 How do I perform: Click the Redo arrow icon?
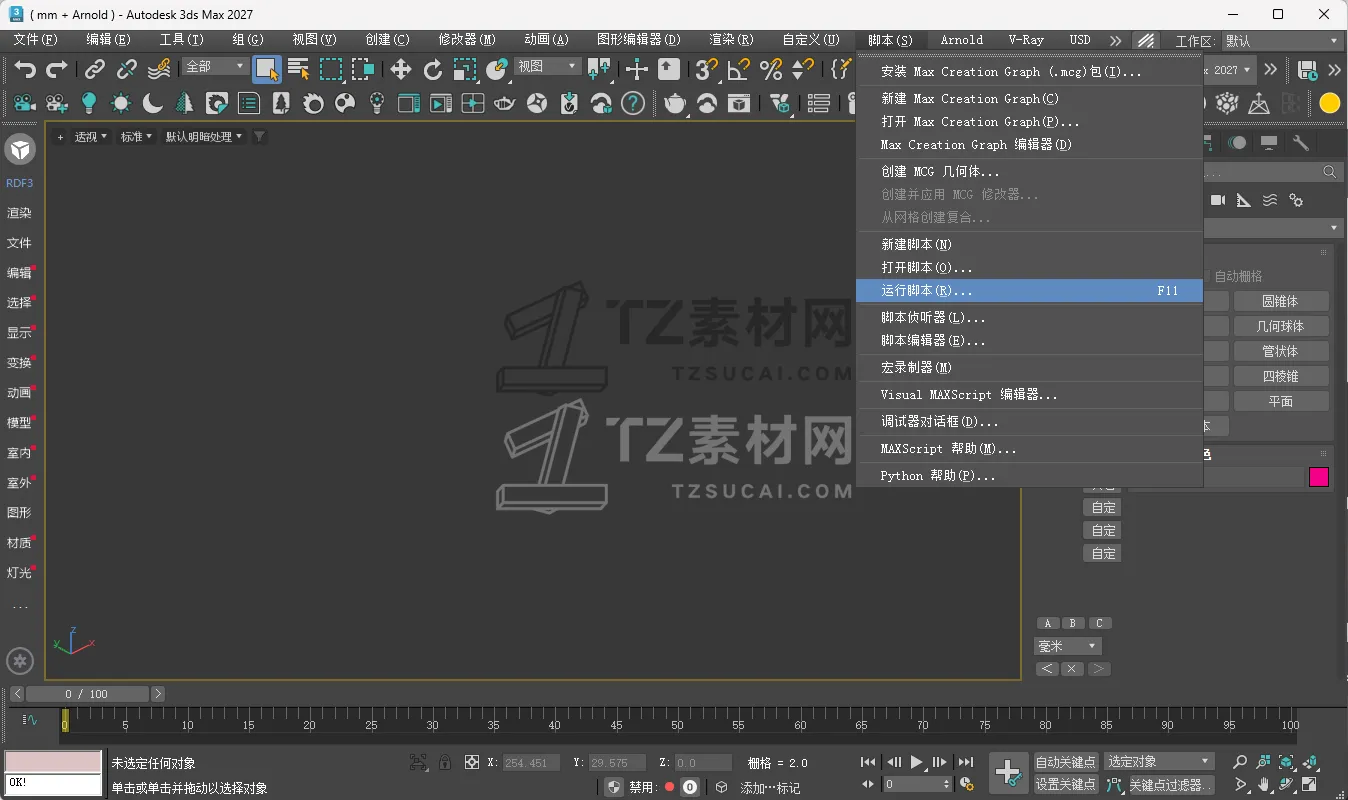[57, 69]
